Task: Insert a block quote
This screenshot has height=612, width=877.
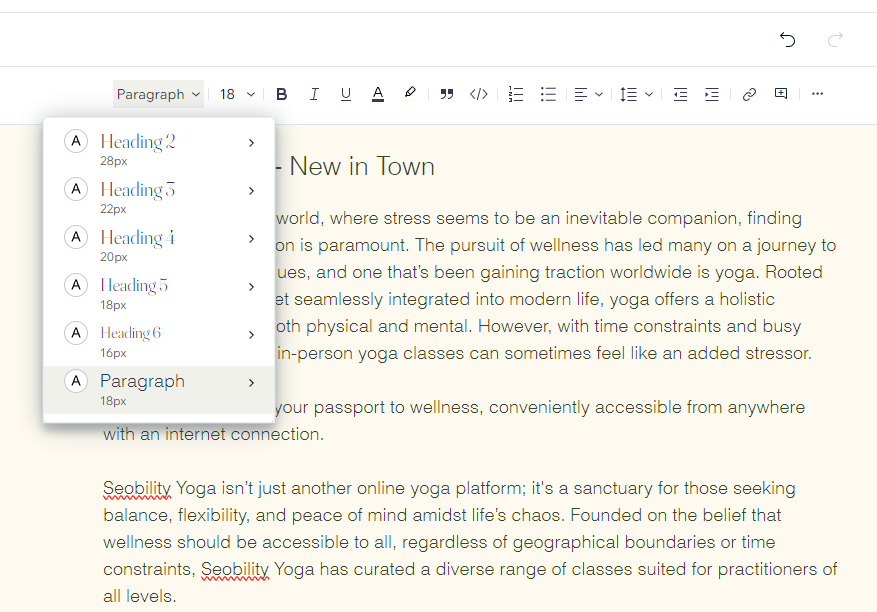Action: click(447, 94)
